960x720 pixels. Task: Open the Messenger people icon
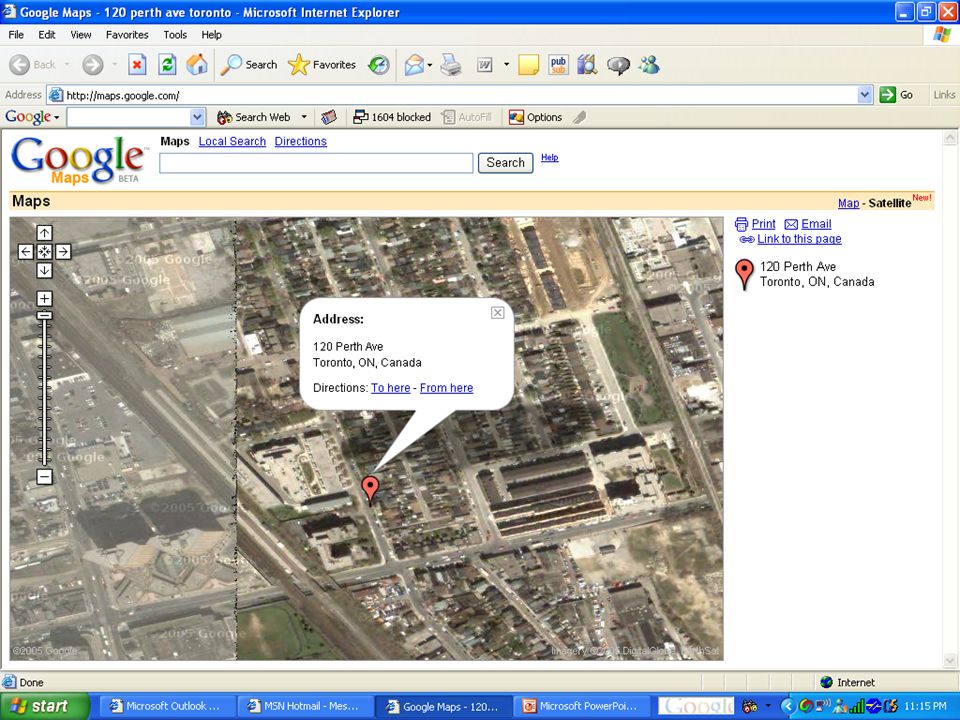649,64
